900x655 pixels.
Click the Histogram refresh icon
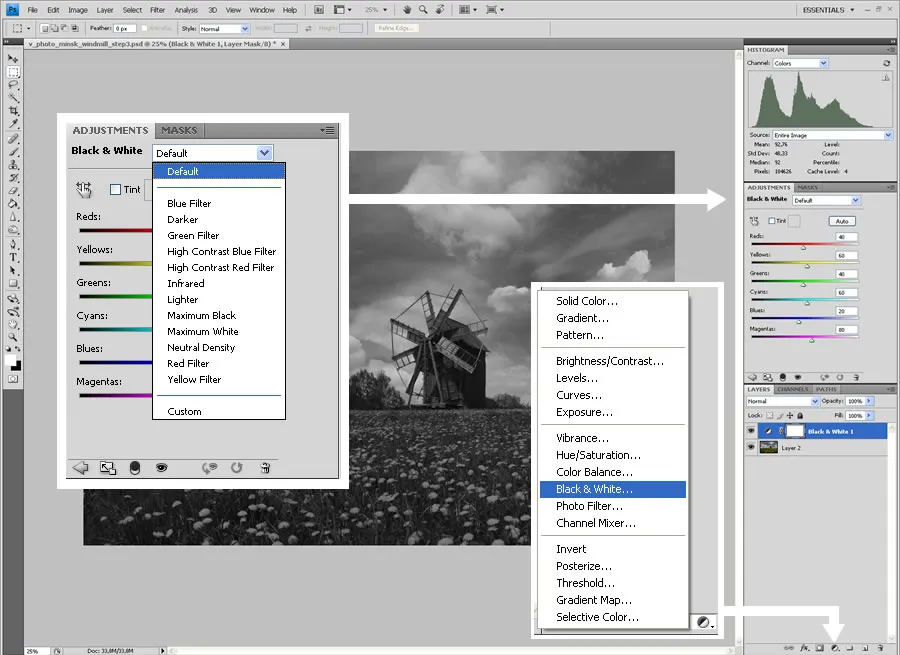coord(886,63)
